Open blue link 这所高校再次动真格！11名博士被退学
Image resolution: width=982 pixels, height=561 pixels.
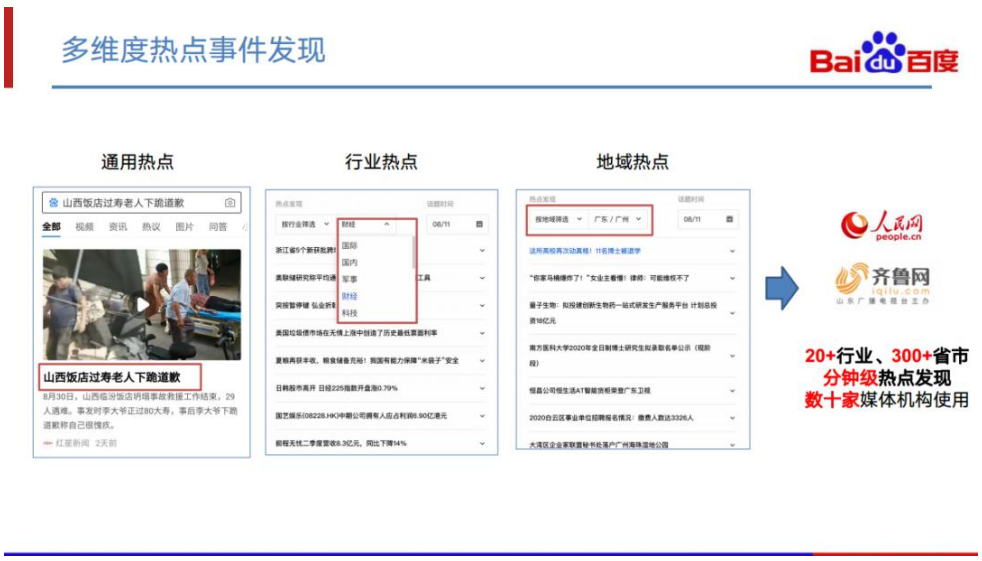[x=585, y=251]
